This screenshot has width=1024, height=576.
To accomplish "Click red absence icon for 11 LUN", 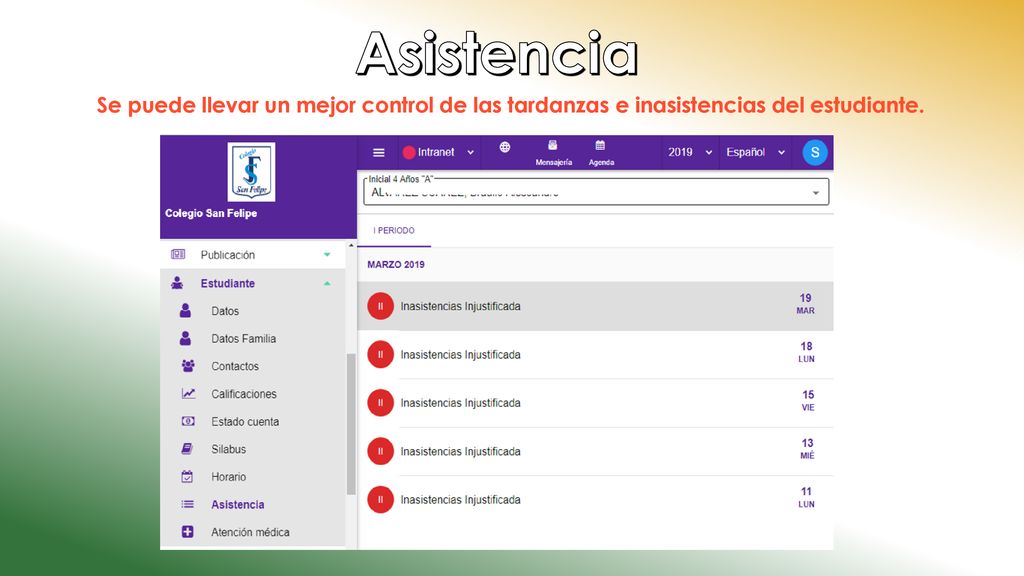I will (x=380, y=500).
